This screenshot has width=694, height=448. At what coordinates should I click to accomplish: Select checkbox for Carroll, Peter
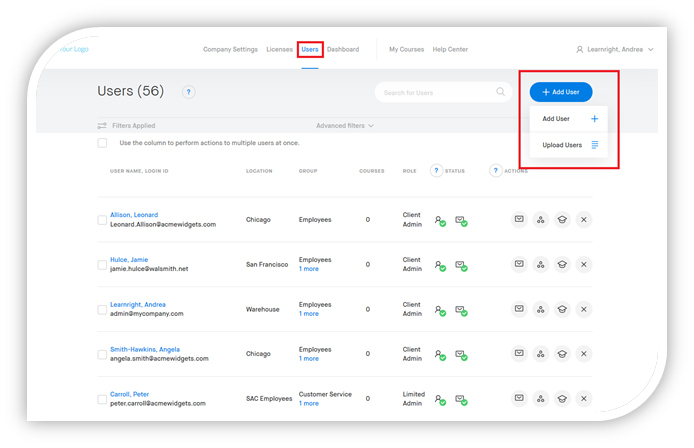pyautogui.click(x=102, y=399)
